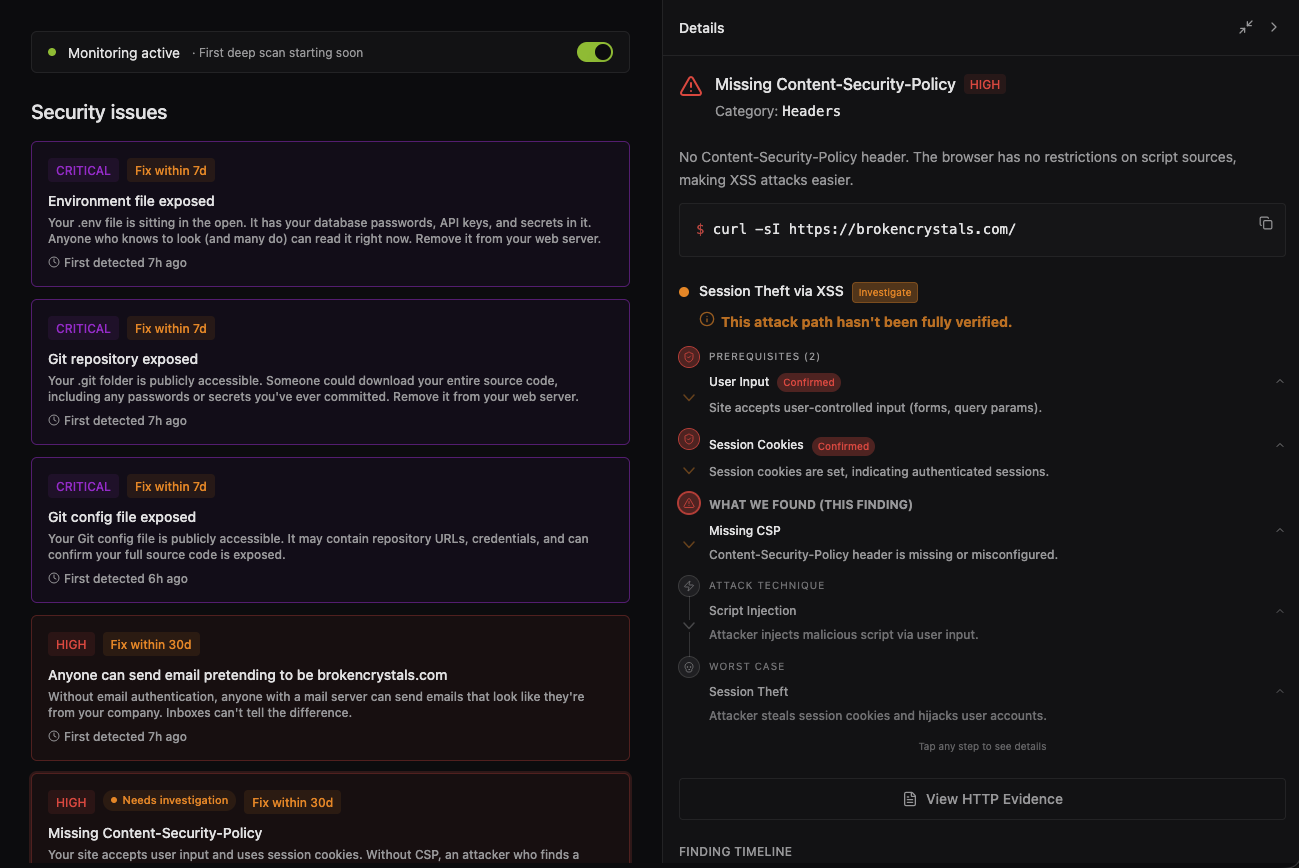Collapse the Session Theft step

1279,691
